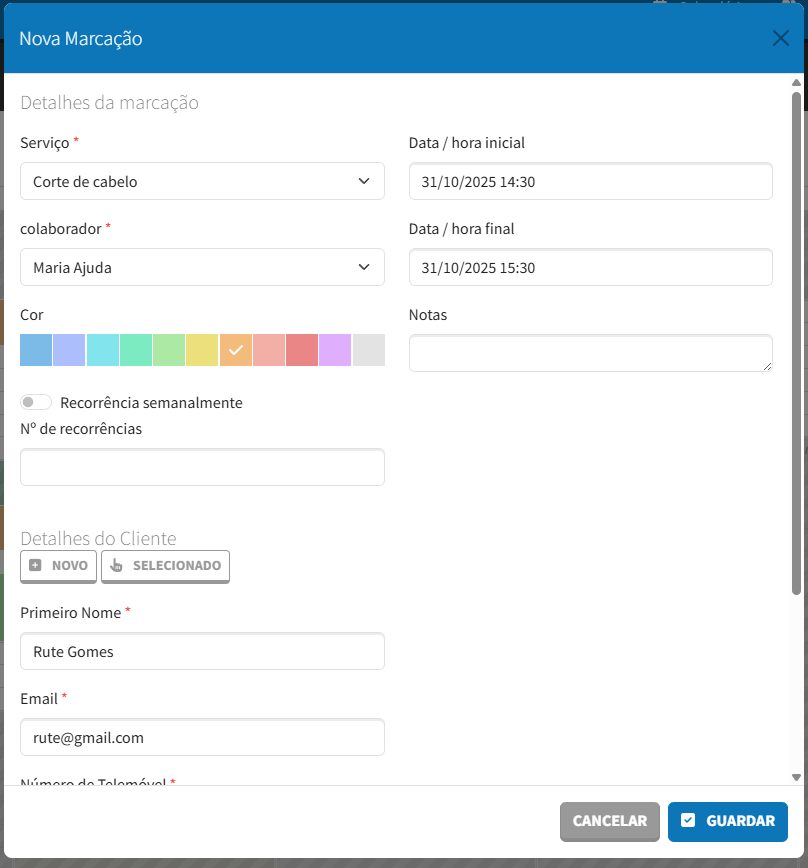Click the Nº de recorrências input

tap(202, 467)
